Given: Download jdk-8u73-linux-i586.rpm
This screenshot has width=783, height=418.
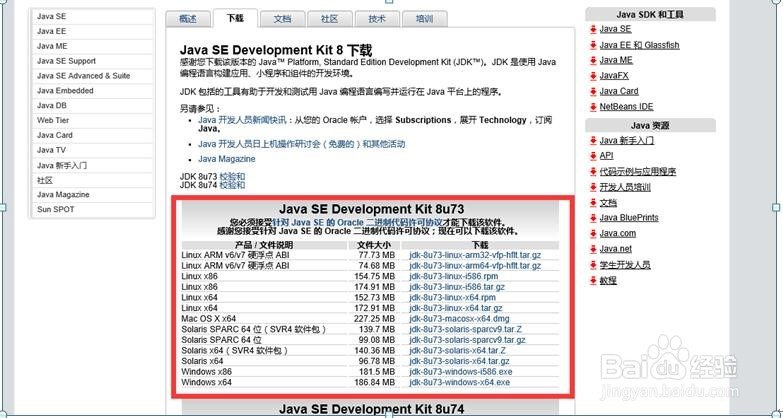Looking at the screenshot, I should coord(453,276).
